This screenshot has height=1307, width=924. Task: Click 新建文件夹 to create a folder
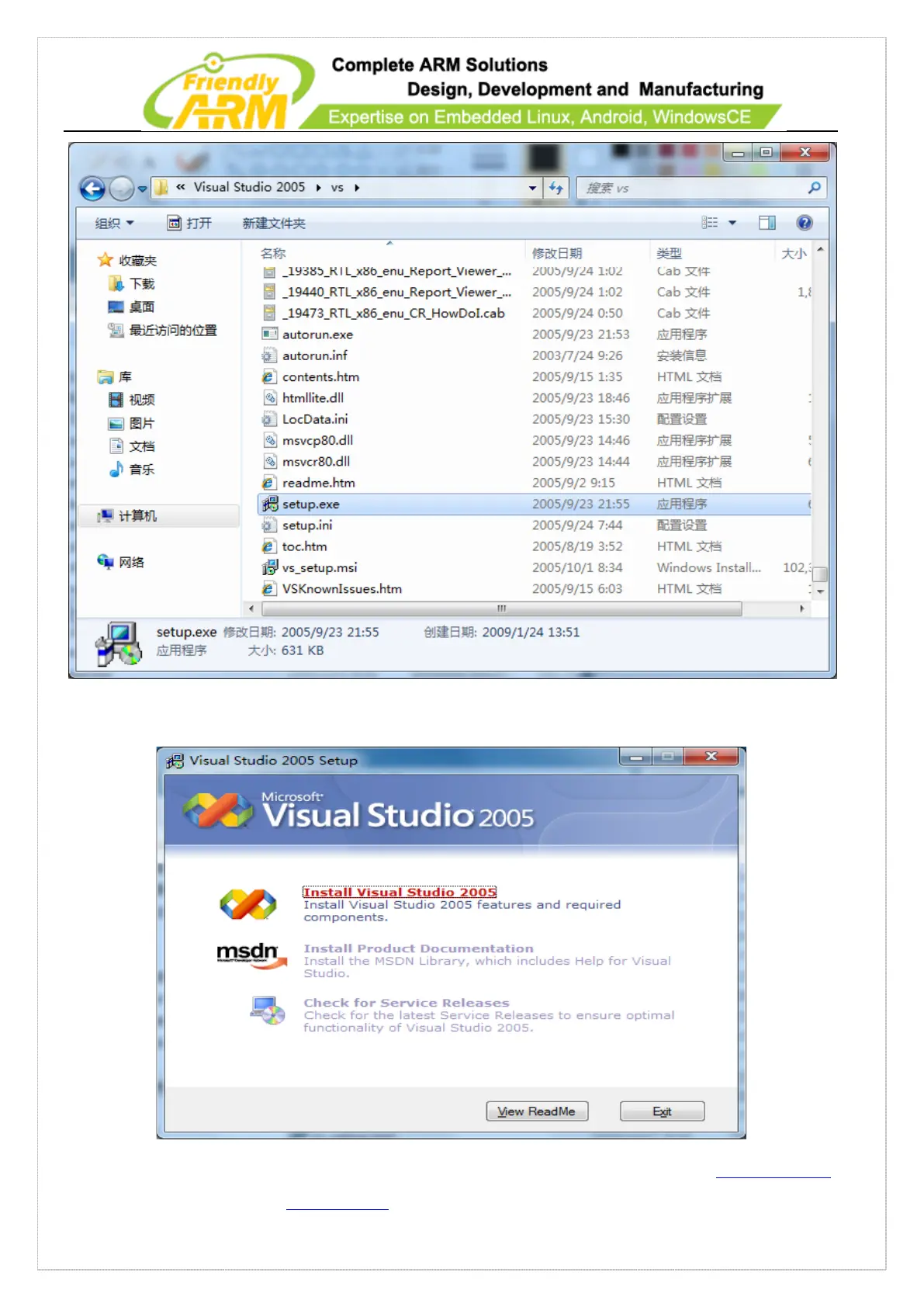click(274, 224)
